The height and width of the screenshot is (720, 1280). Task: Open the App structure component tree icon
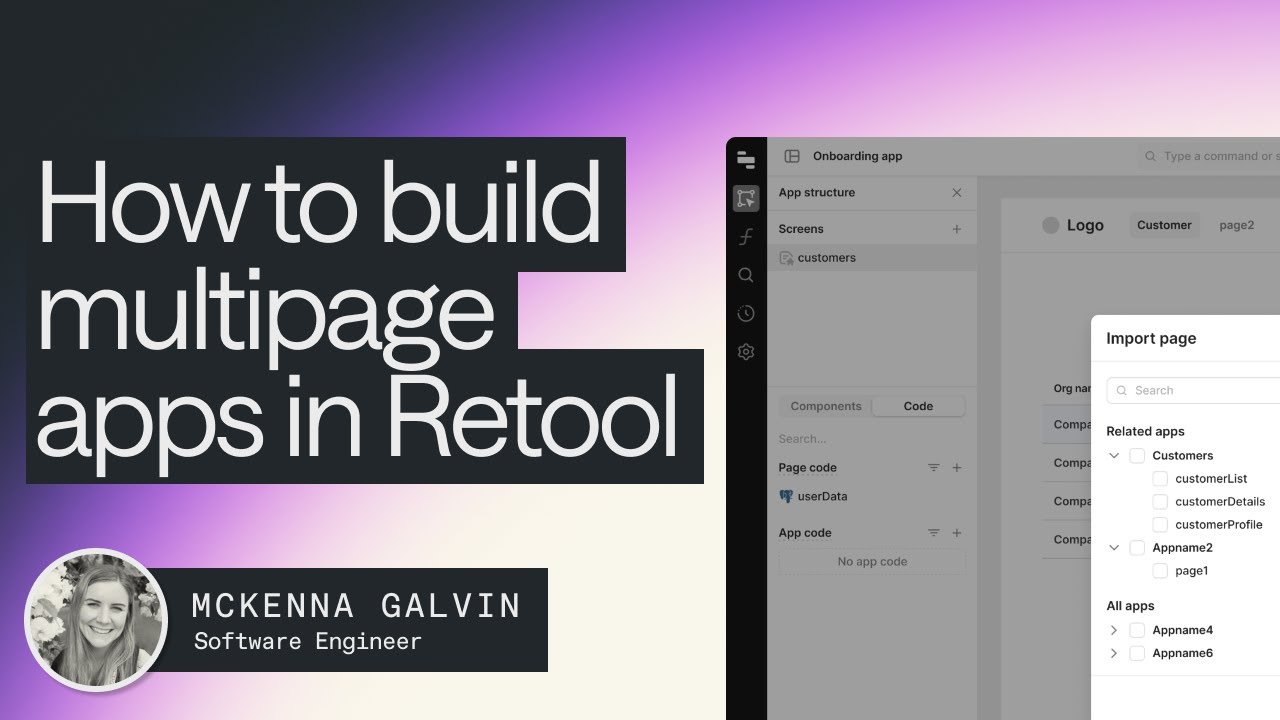tap(745, 198)
